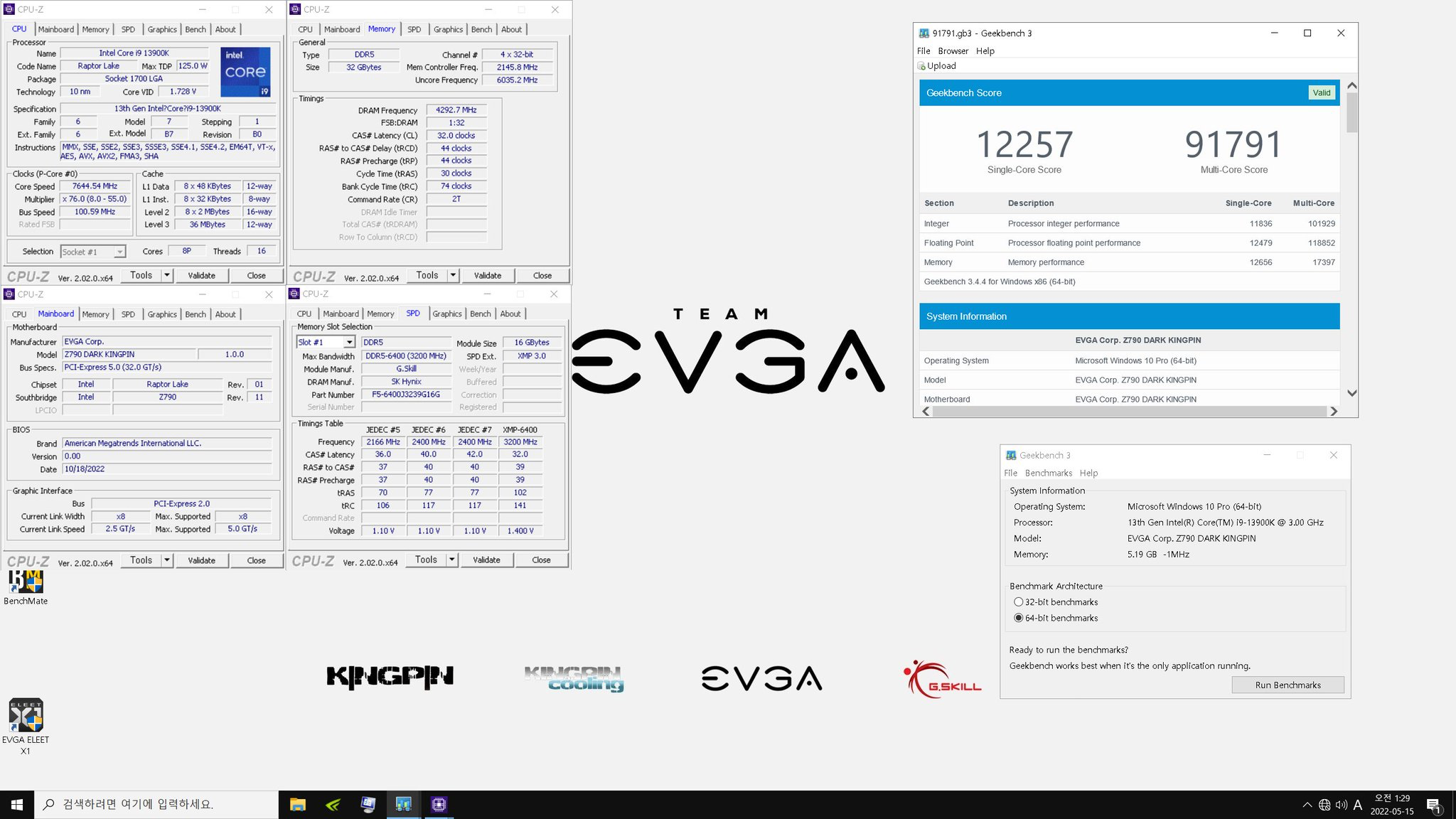Select 64-bit benchmarks radio button
This screenshot has width=1456, height=819.
pyautogui.click(x=1018, y=619)
